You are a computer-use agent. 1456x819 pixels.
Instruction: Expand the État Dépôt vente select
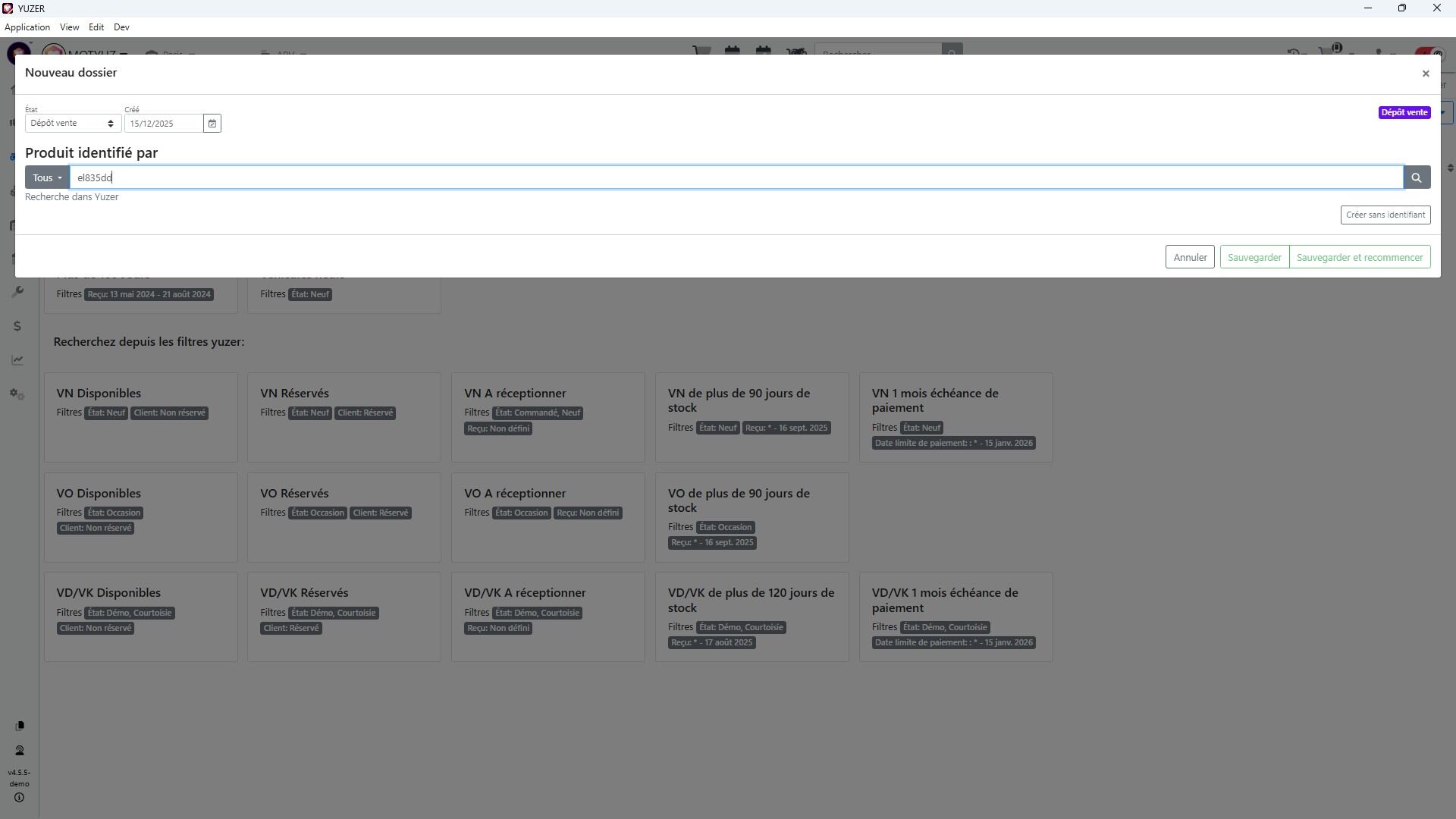point(73,124)
